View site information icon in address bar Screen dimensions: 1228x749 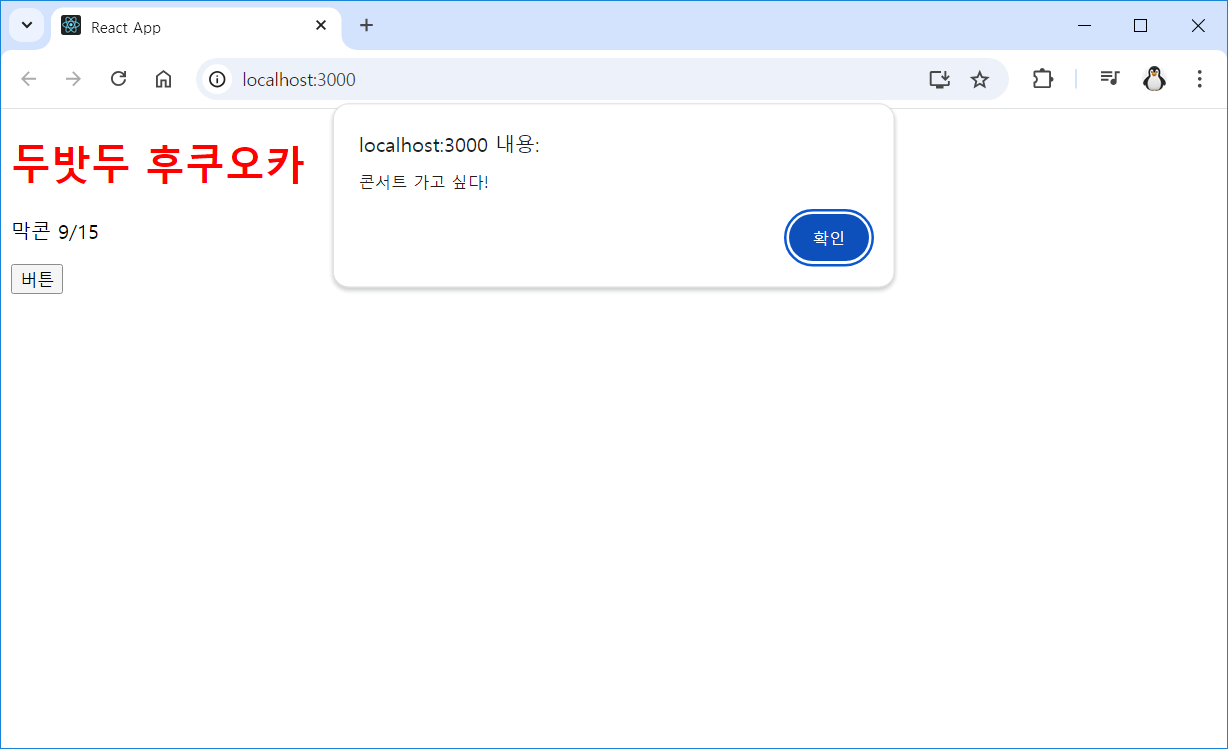pyautogui.click(x=217, y=79)
